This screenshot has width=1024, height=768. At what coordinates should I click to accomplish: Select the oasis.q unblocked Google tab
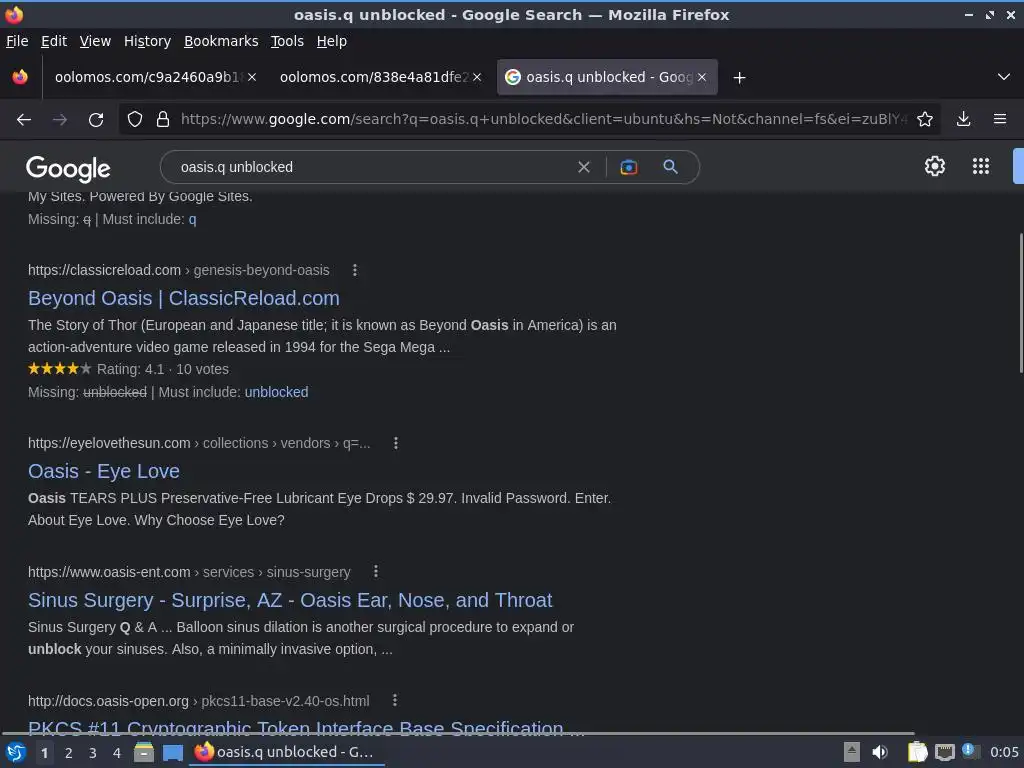[607, 77]
